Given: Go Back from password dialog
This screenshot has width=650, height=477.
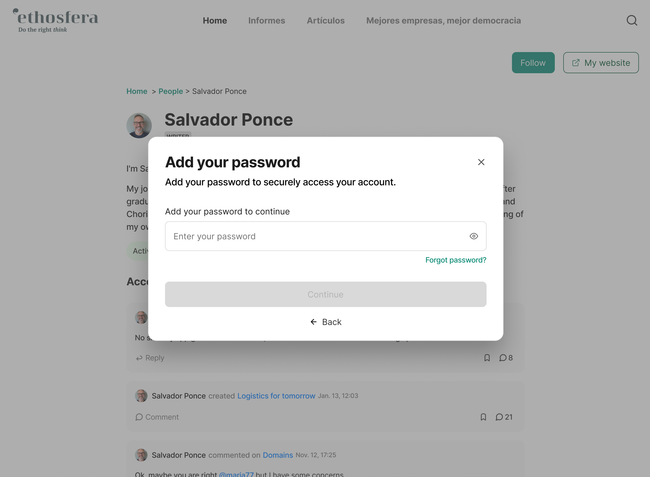Looking at the screenshot, I should (326, 322).
